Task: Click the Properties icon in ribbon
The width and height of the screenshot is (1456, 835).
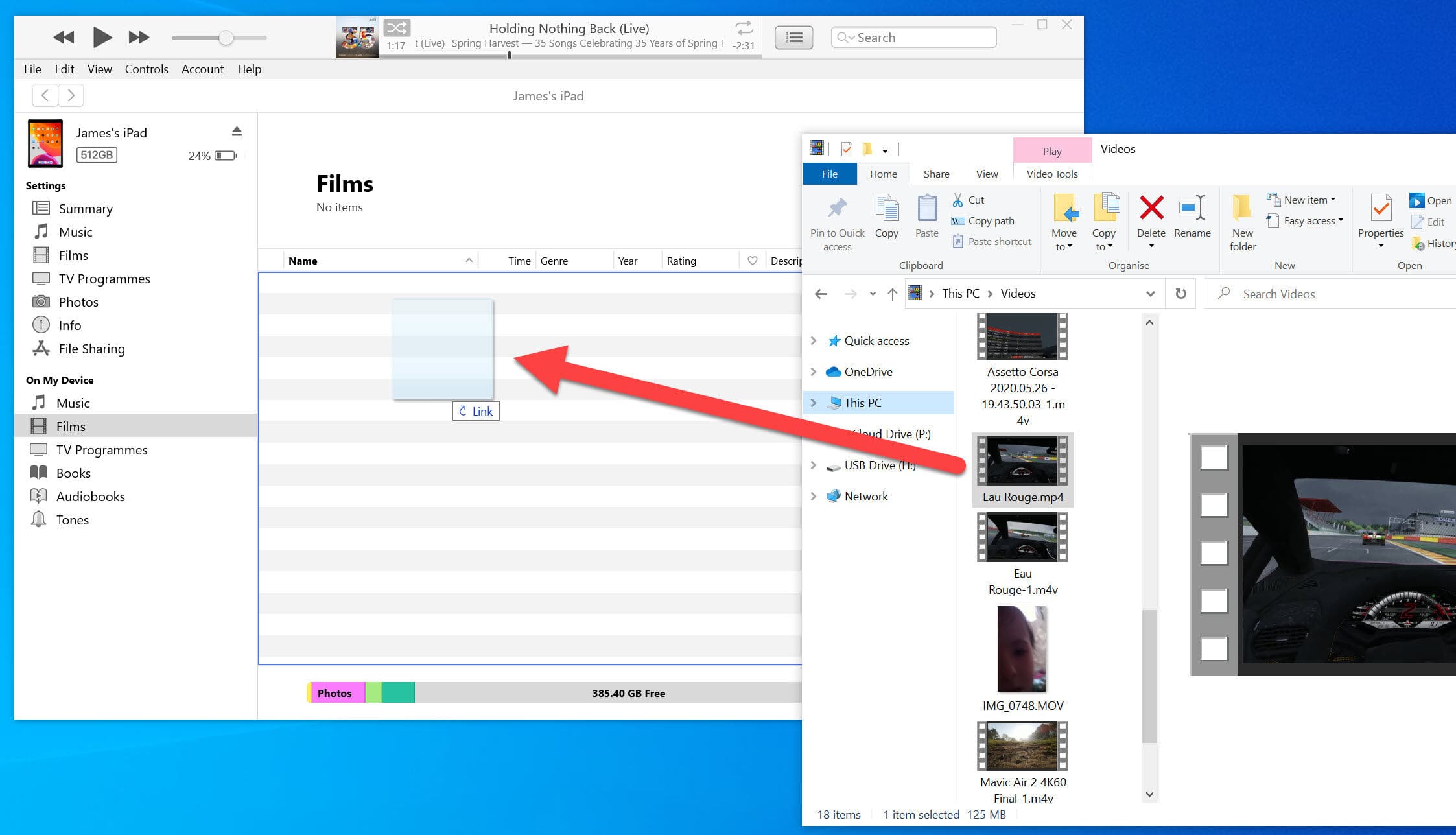Action: [x=1381, y=208]
